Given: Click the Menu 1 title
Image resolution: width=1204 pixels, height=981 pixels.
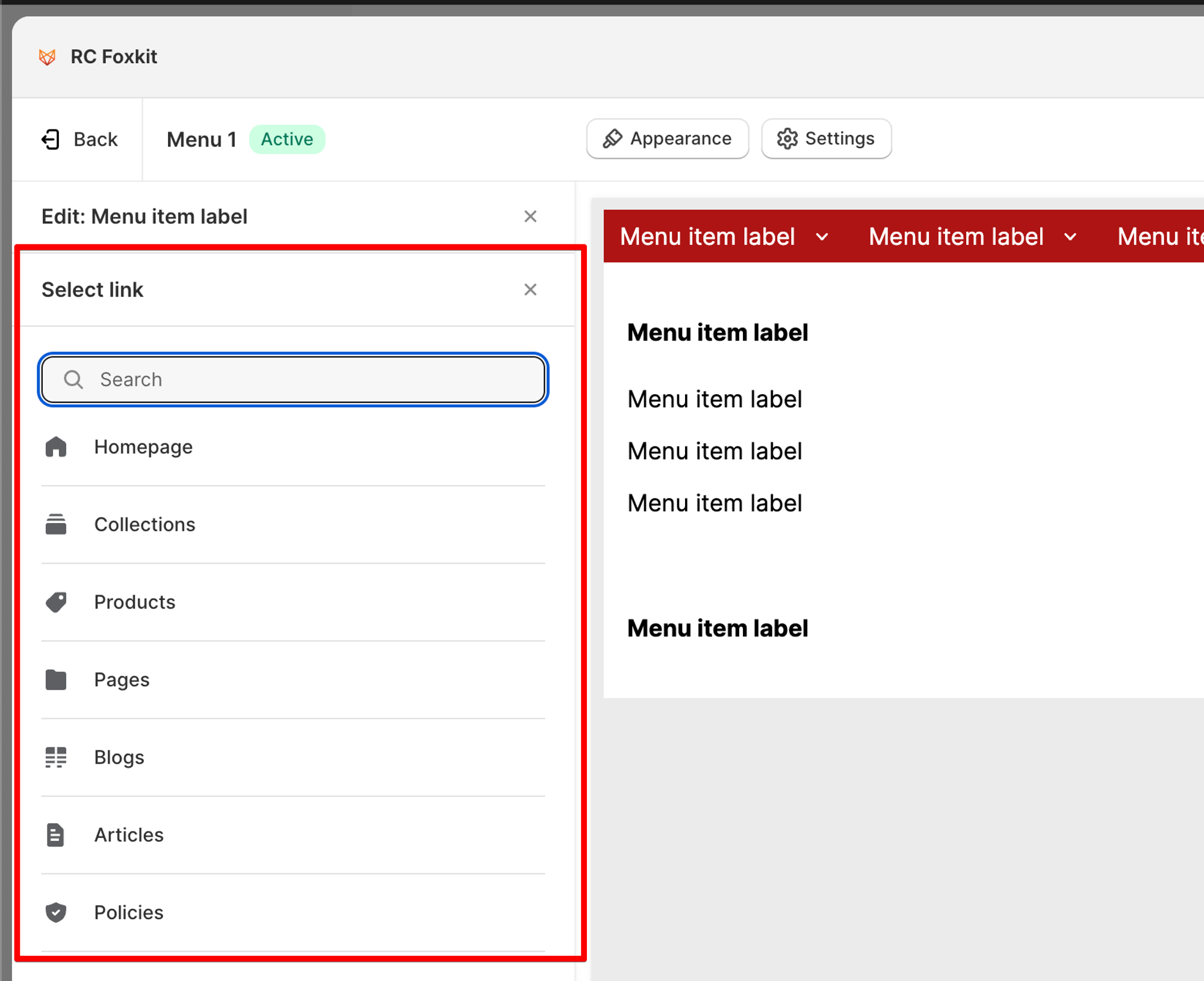Looking at the screenshot, I should coord(202,140).
